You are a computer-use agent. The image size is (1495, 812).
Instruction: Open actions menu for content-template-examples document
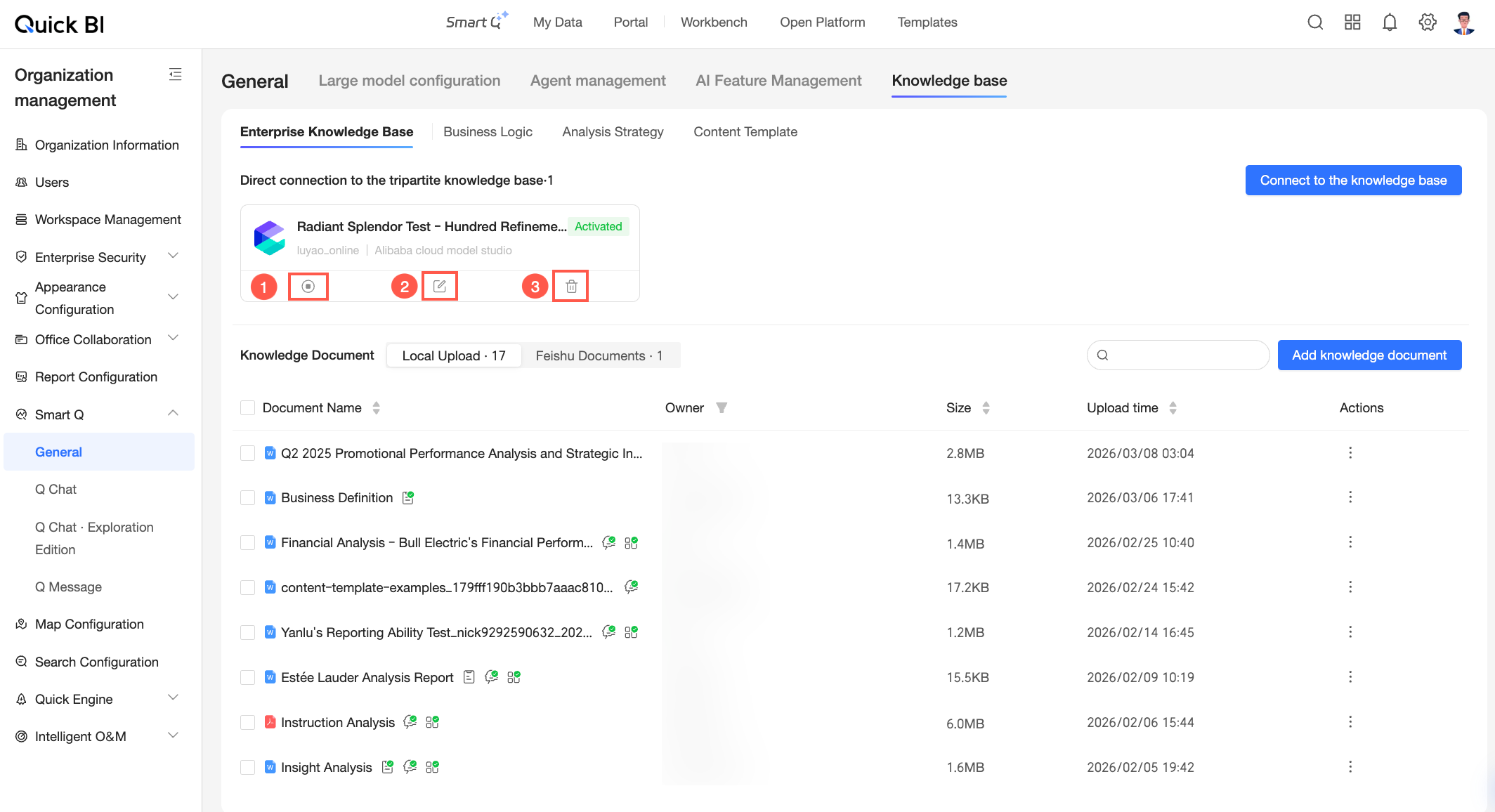point(1350,587)
